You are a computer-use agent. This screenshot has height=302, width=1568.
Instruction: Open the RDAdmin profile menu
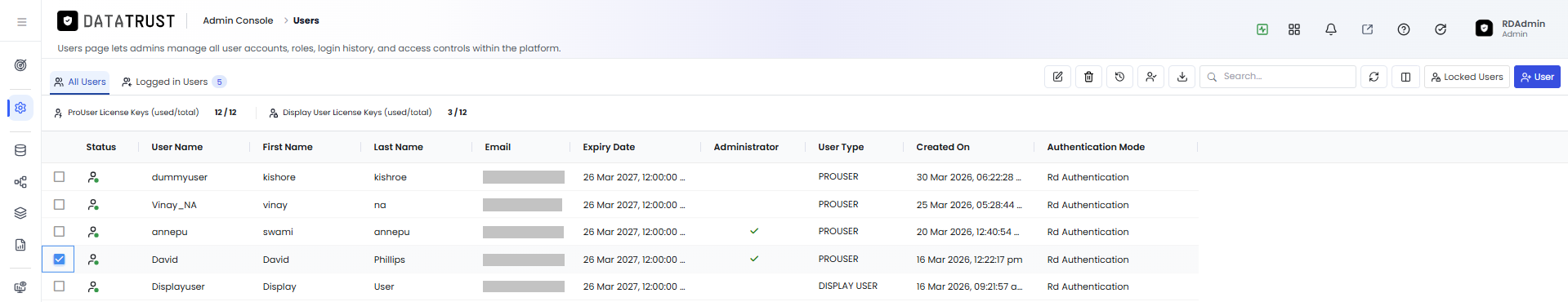coord(1511,29)
